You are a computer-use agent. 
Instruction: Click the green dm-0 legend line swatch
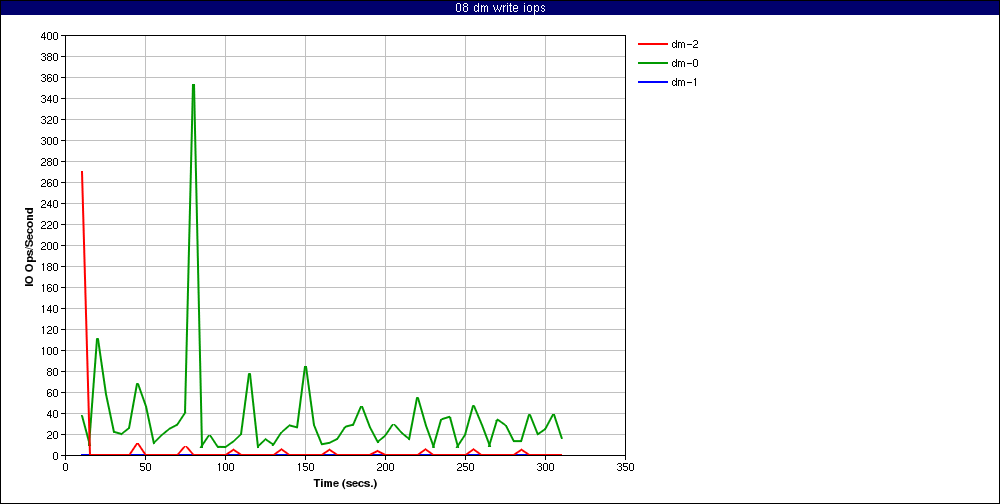click(650, 63)
